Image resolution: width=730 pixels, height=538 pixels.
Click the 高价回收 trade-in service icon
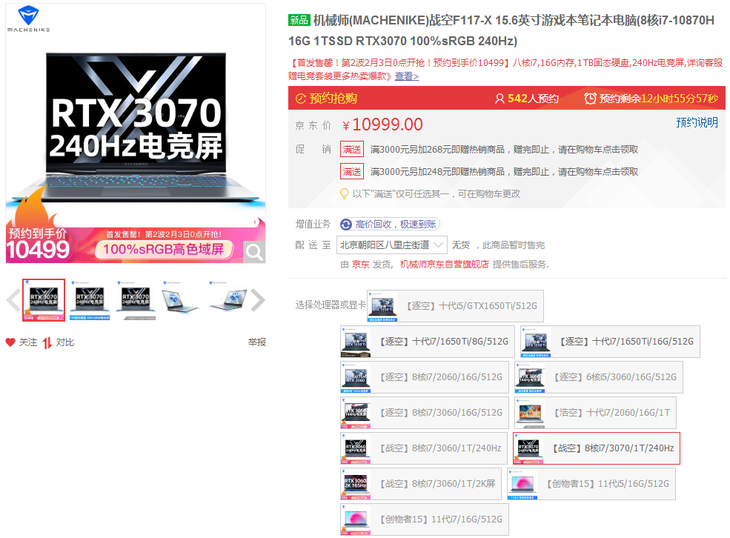346,225
